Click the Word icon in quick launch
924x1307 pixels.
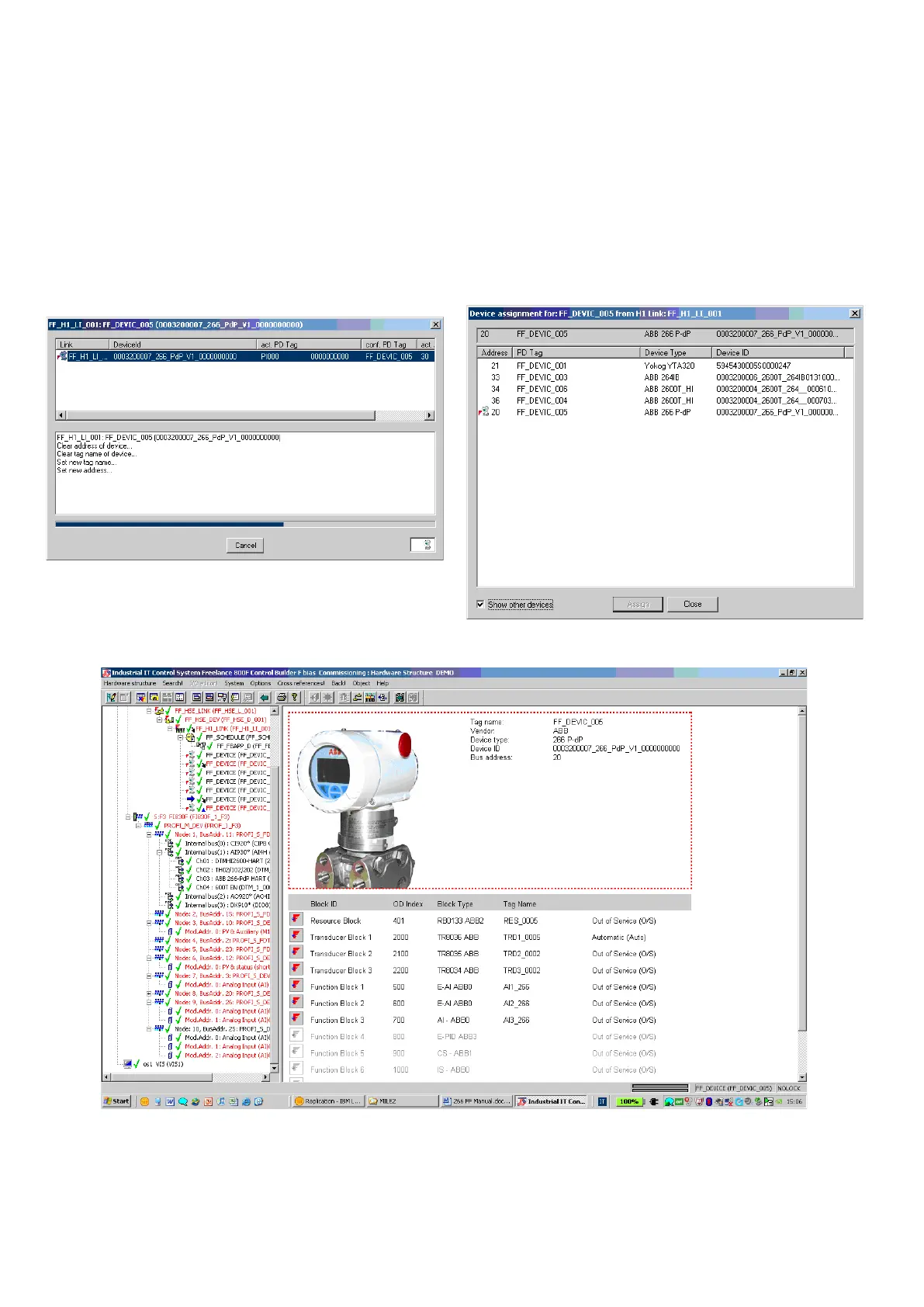[x=170, y=1101]
